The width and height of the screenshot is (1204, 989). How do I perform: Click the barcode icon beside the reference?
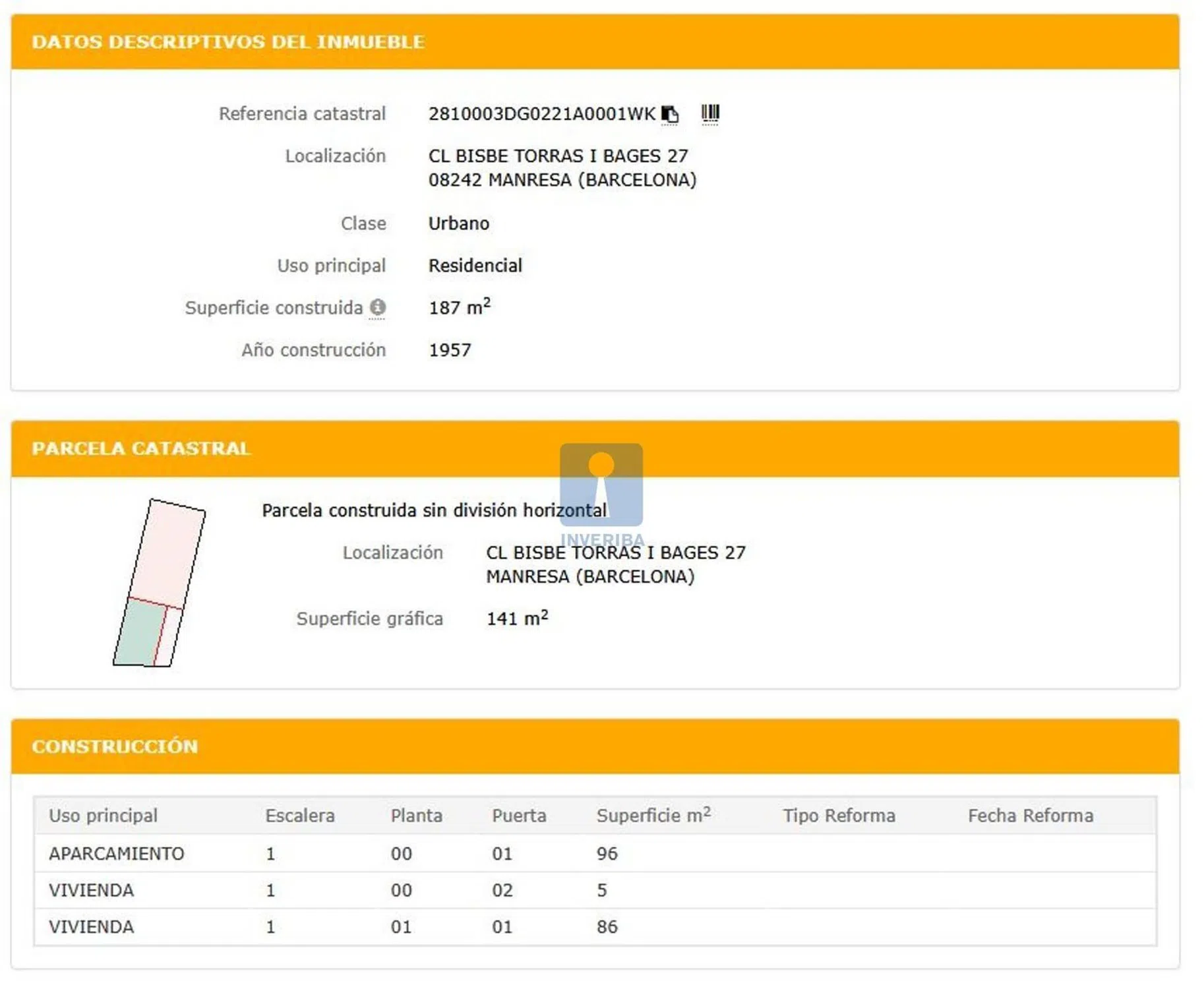click(x=709, y=114)
